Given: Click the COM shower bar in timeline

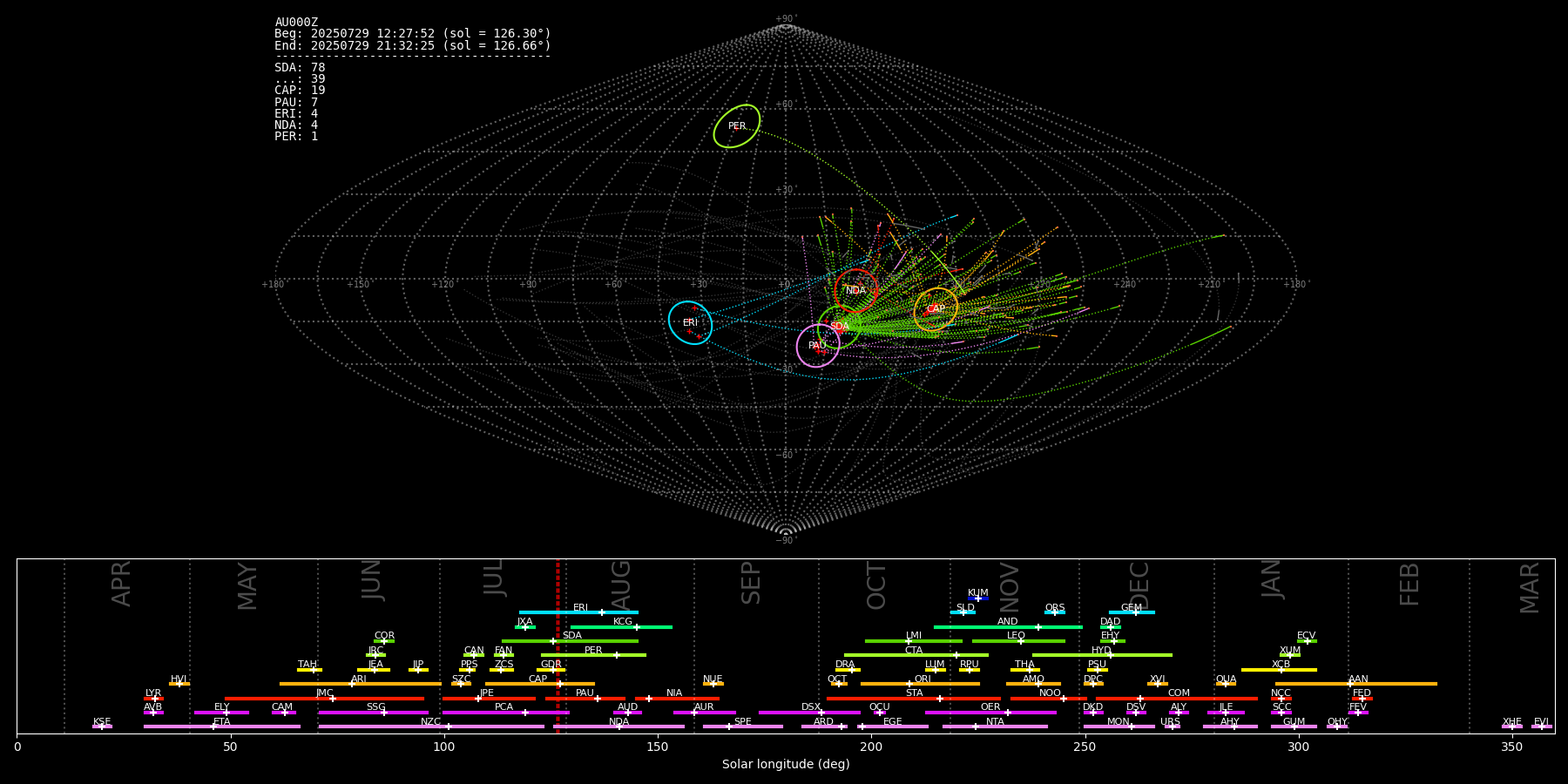Looking at the screenshot, I should pos(1178,699).
